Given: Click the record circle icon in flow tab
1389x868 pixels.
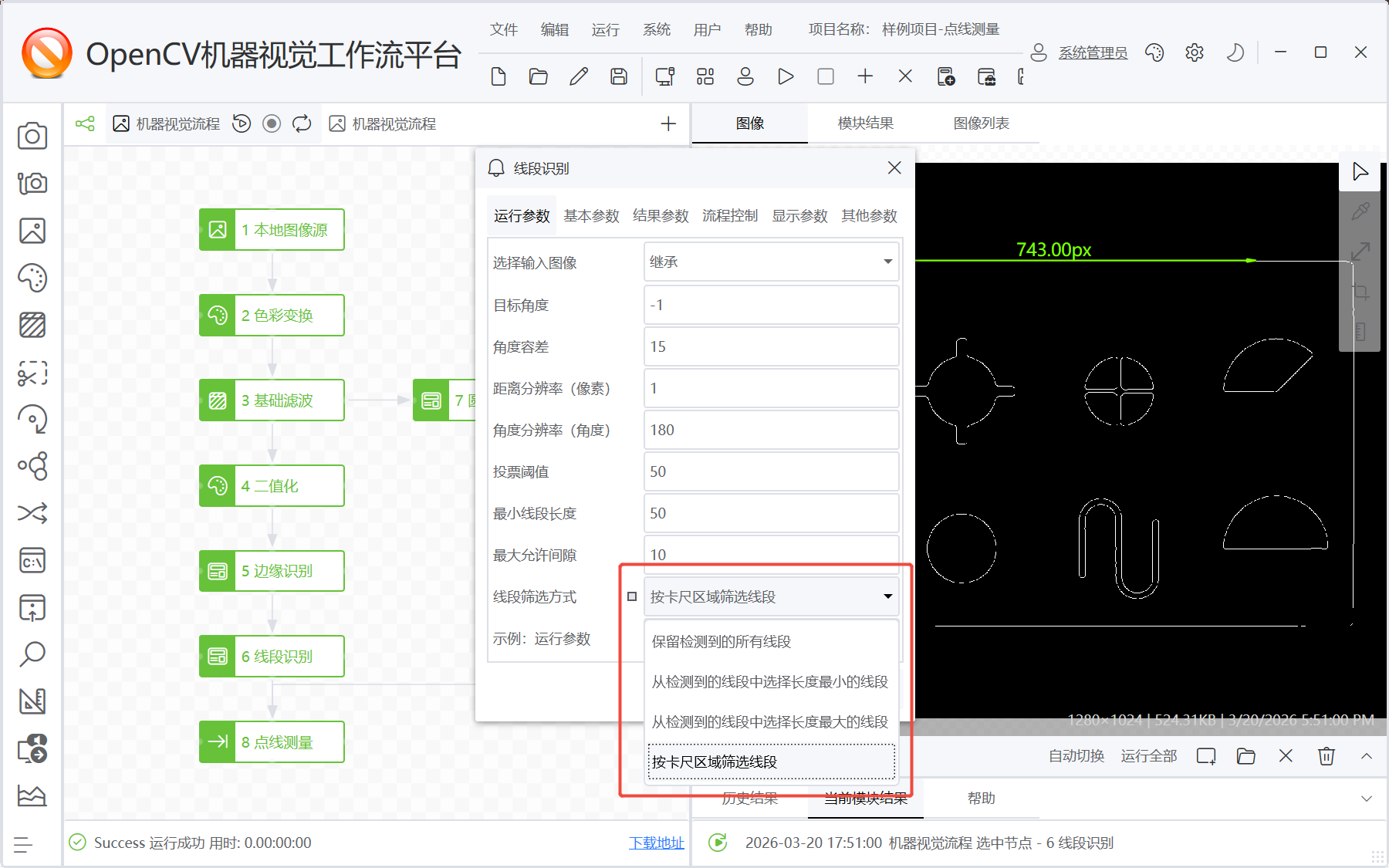Looking at the screenshot, I should click(x=272, y=123).
